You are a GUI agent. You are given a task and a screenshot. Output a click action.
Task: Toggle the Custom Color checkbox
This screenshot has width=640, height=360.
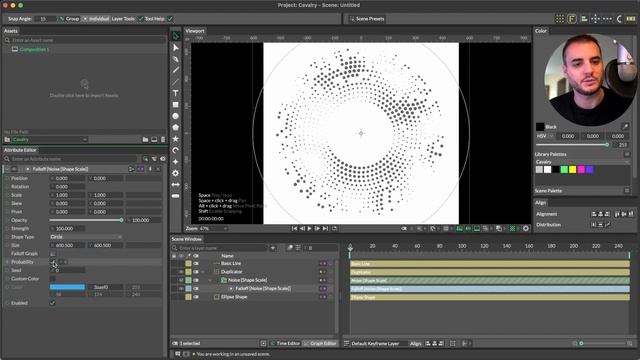tap(52, 279)
